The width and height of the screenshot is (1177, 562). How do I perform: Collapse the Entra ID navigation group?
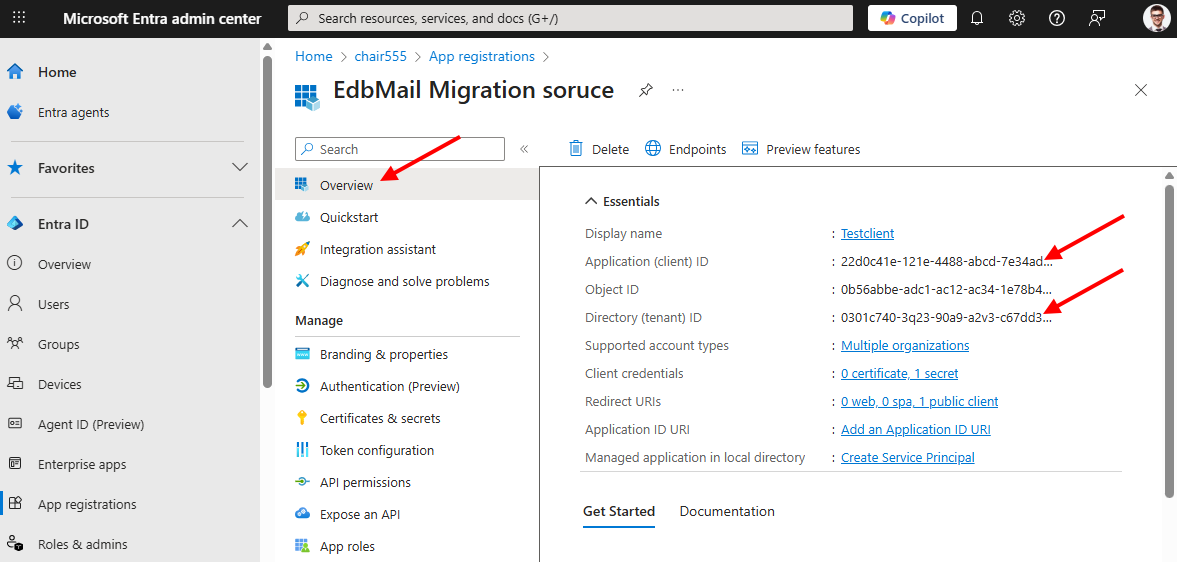(x=240, y=224)
